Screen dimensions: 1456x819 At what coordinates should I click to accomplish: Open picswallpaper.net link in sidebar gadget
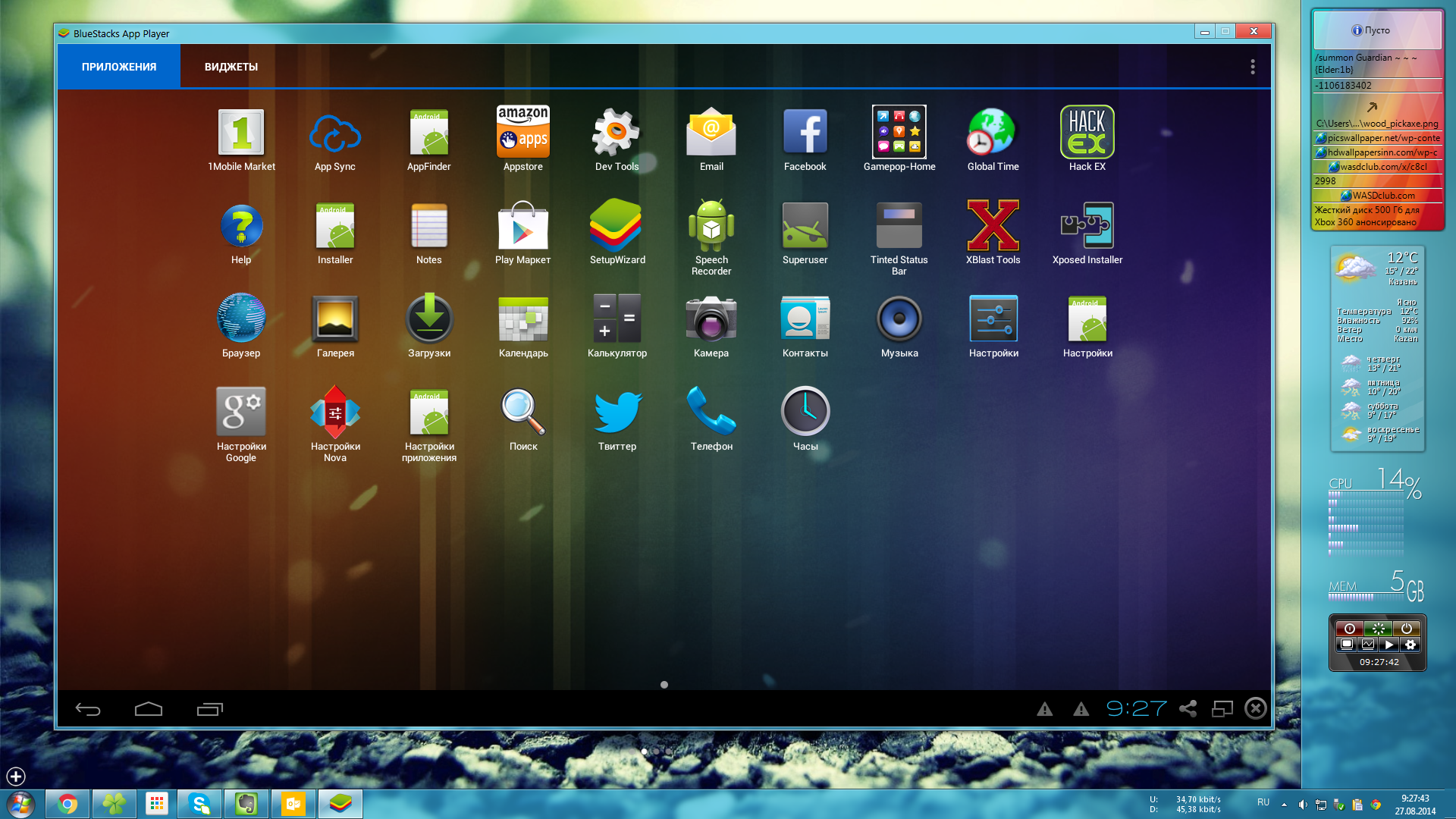pos(1378,138)
